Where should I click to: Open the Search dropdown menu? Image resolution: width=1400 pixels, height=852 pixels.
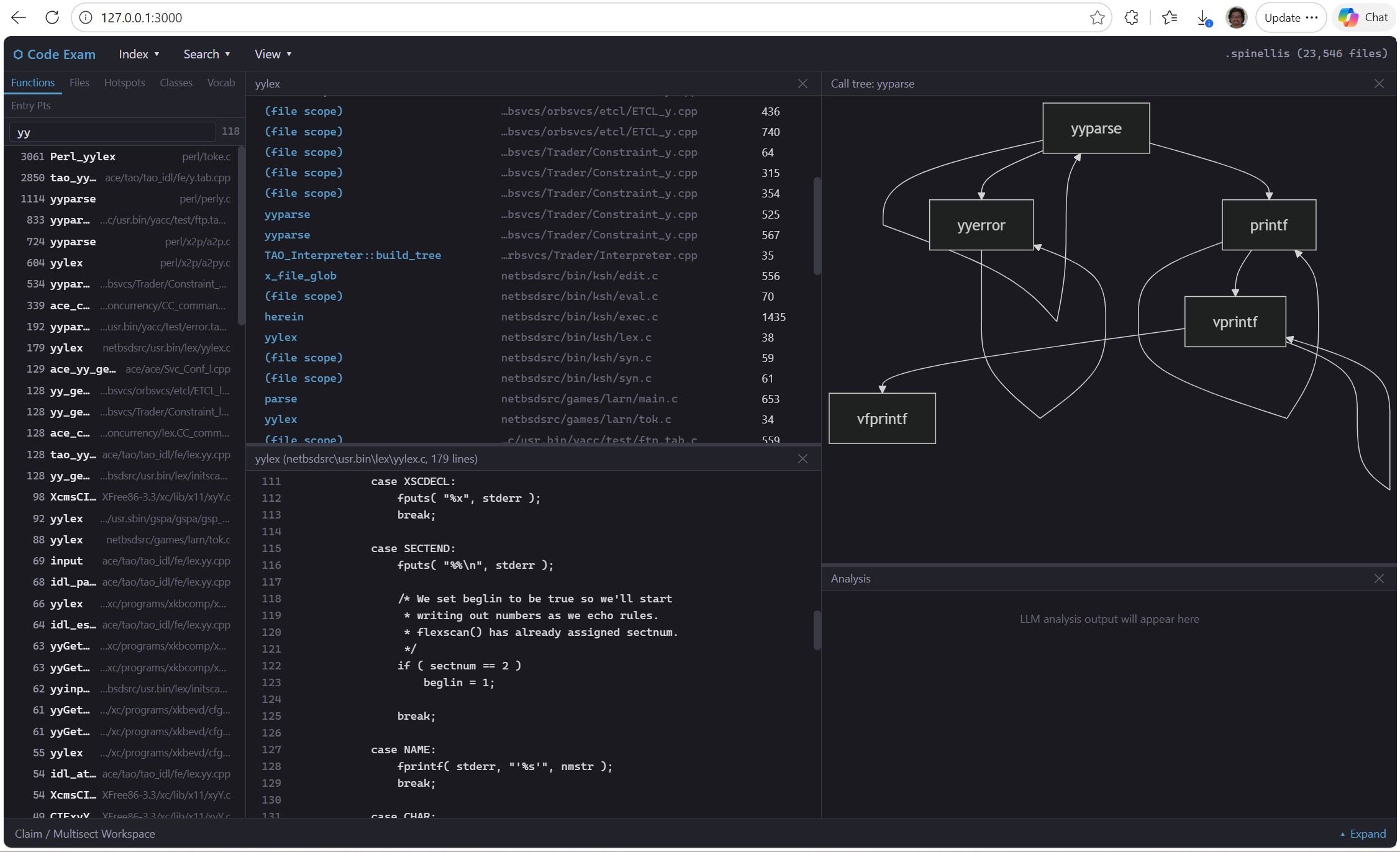pos(207,55)
